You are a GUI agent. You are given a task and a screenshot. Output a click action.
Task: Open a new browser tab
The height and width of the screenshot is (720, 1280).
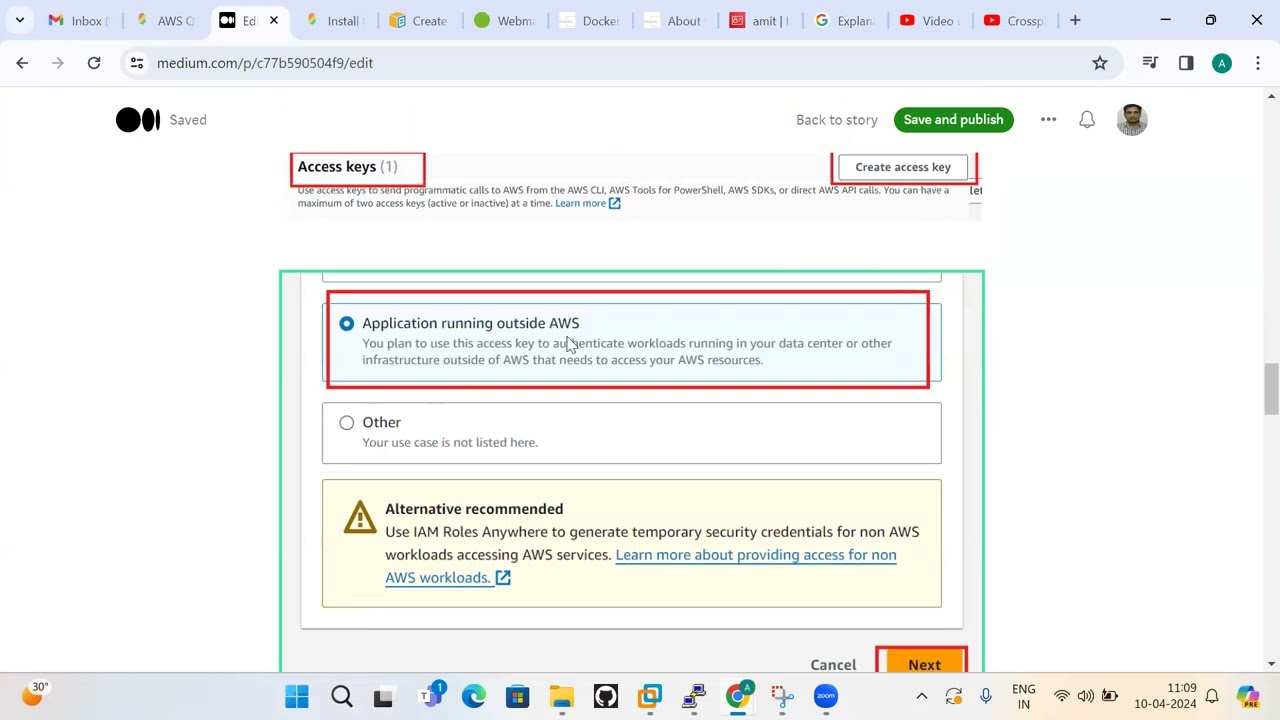[x=1075, y=20]
